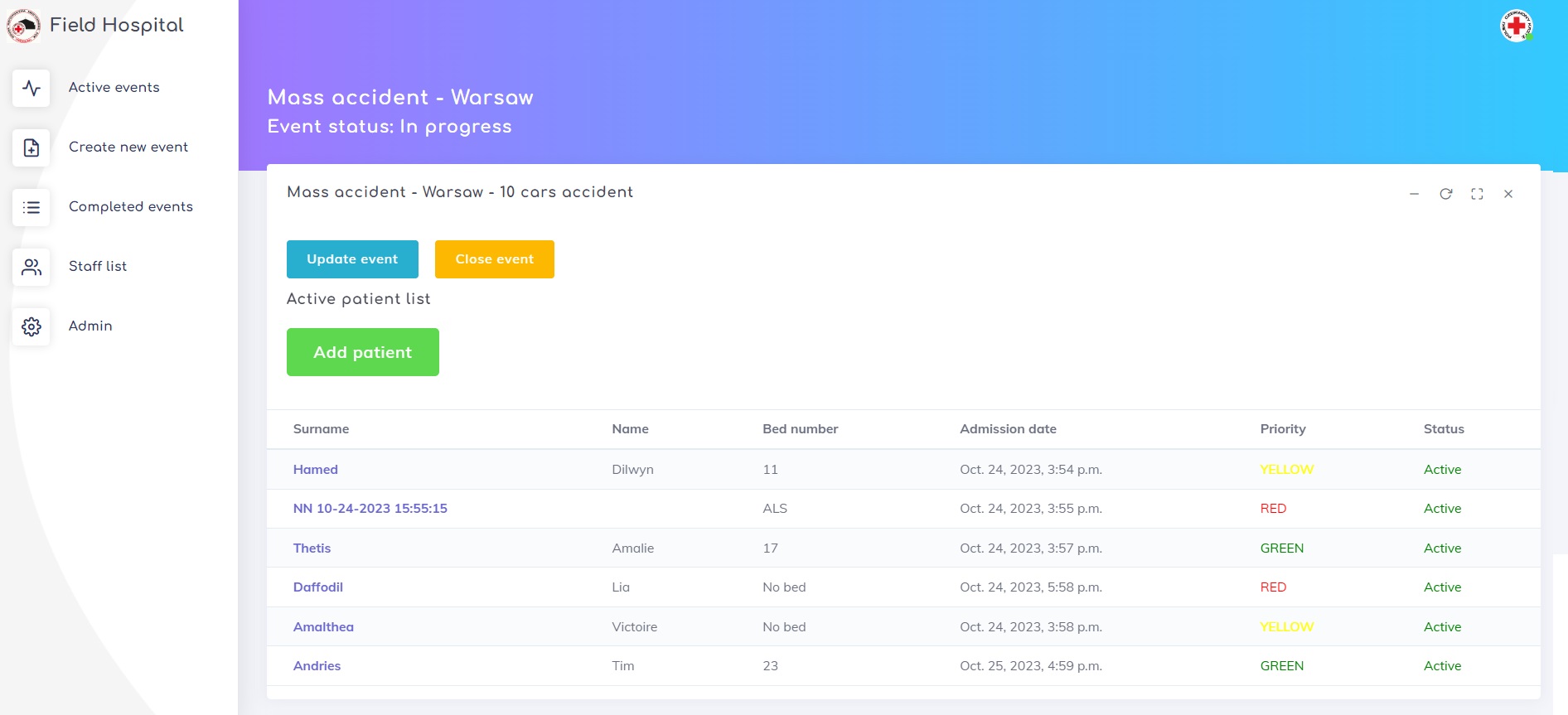This screenshot has width=1568, height=715.
Task: Click the Field Hospital title text
Action: [x=117, y=26]
